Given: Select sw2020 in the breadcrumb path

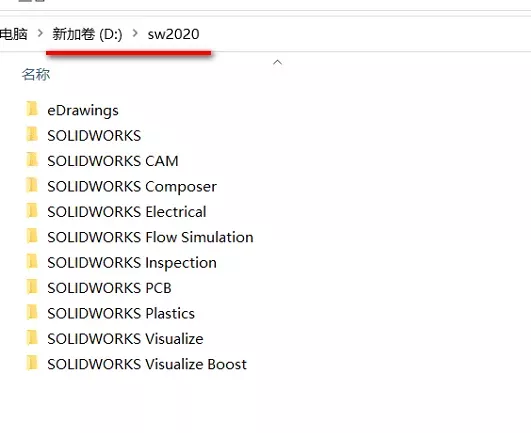Looking at the screenshot, I should (173, 34).
